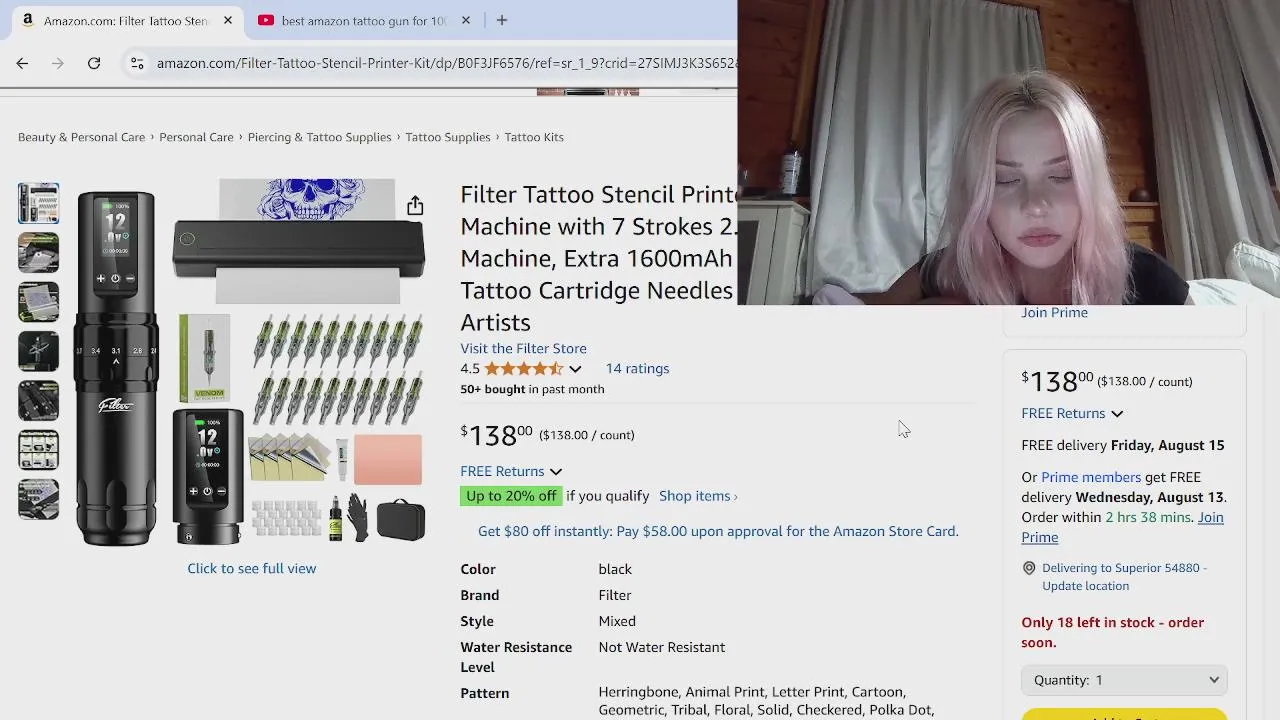Click the address bar URL field
Viewport: 1280px width, 720px height.
coord(445,63)
